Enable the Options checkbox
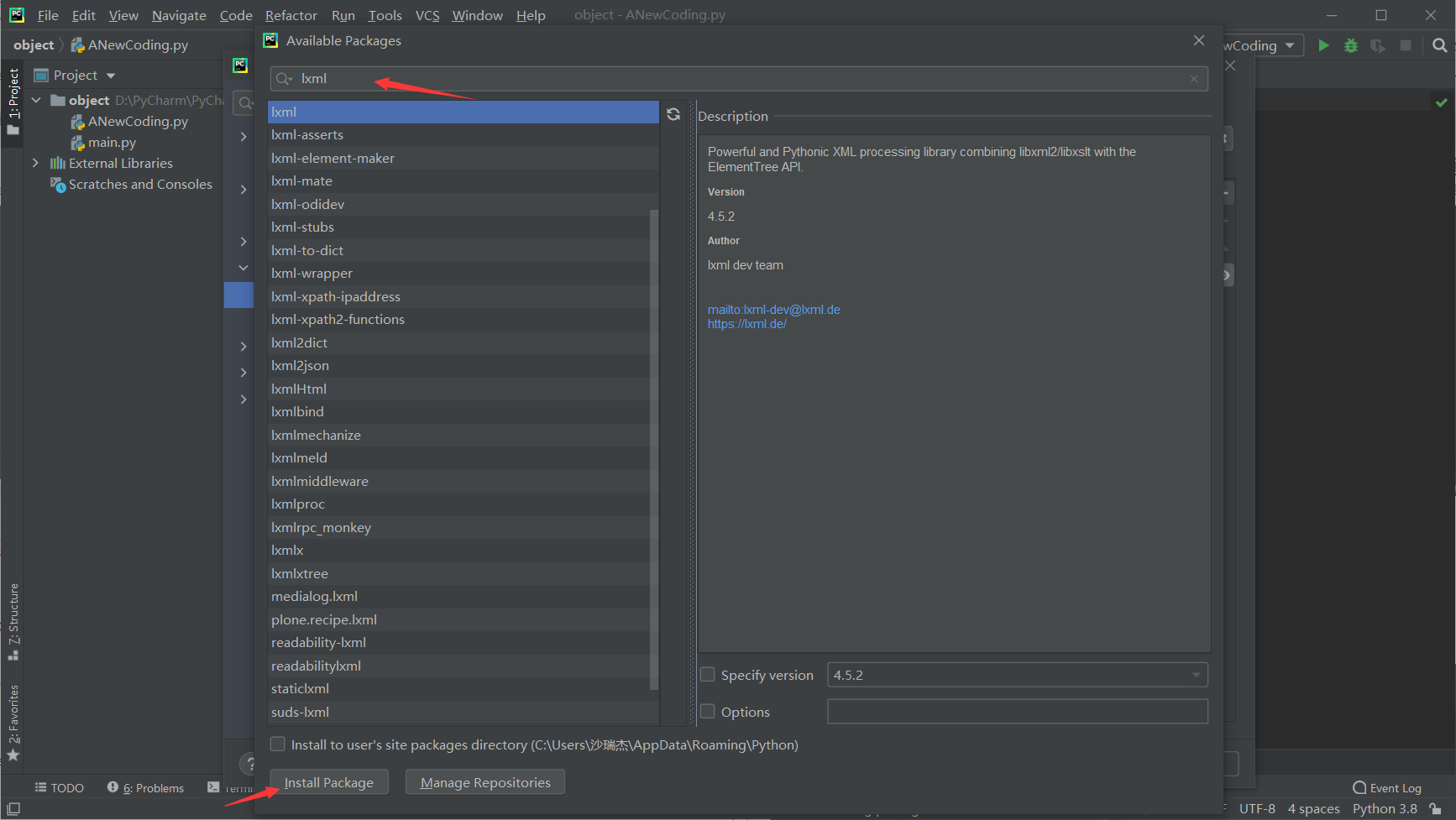1456x820 pixels. point(708,712)
